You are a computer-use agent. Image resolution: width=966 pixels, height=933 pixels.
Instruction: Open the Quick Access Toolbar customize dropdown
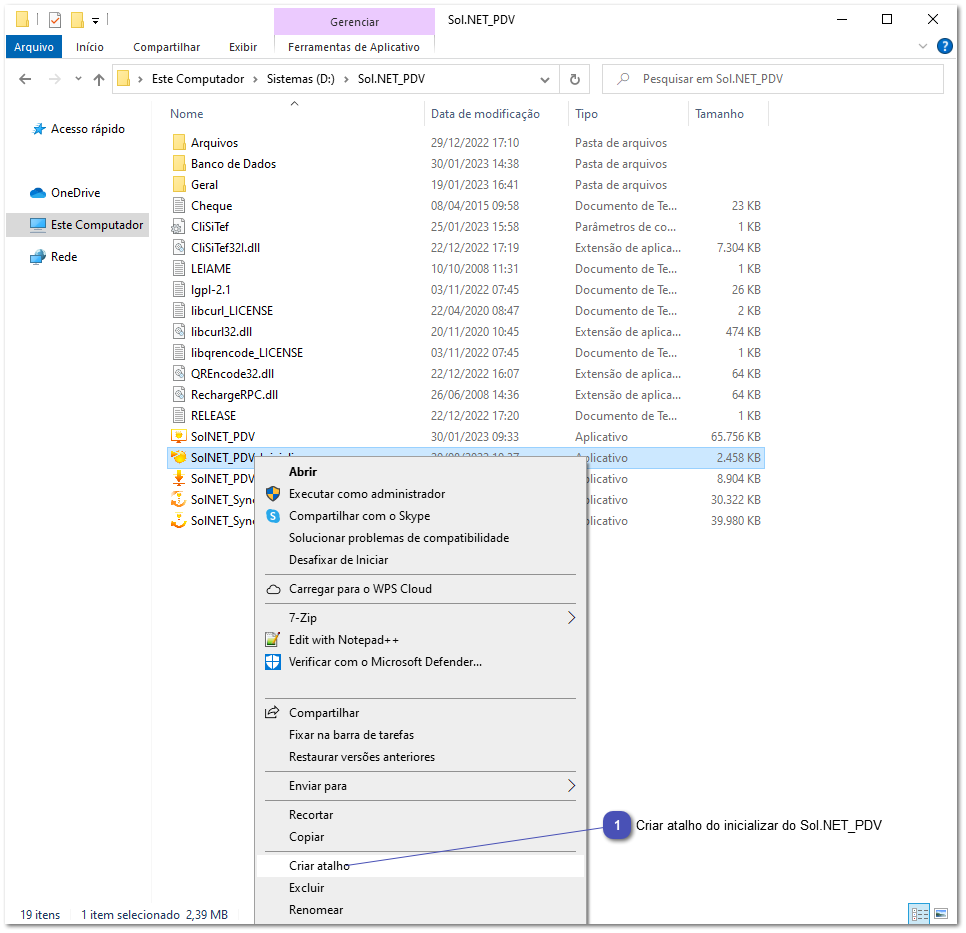coord(95,19)
